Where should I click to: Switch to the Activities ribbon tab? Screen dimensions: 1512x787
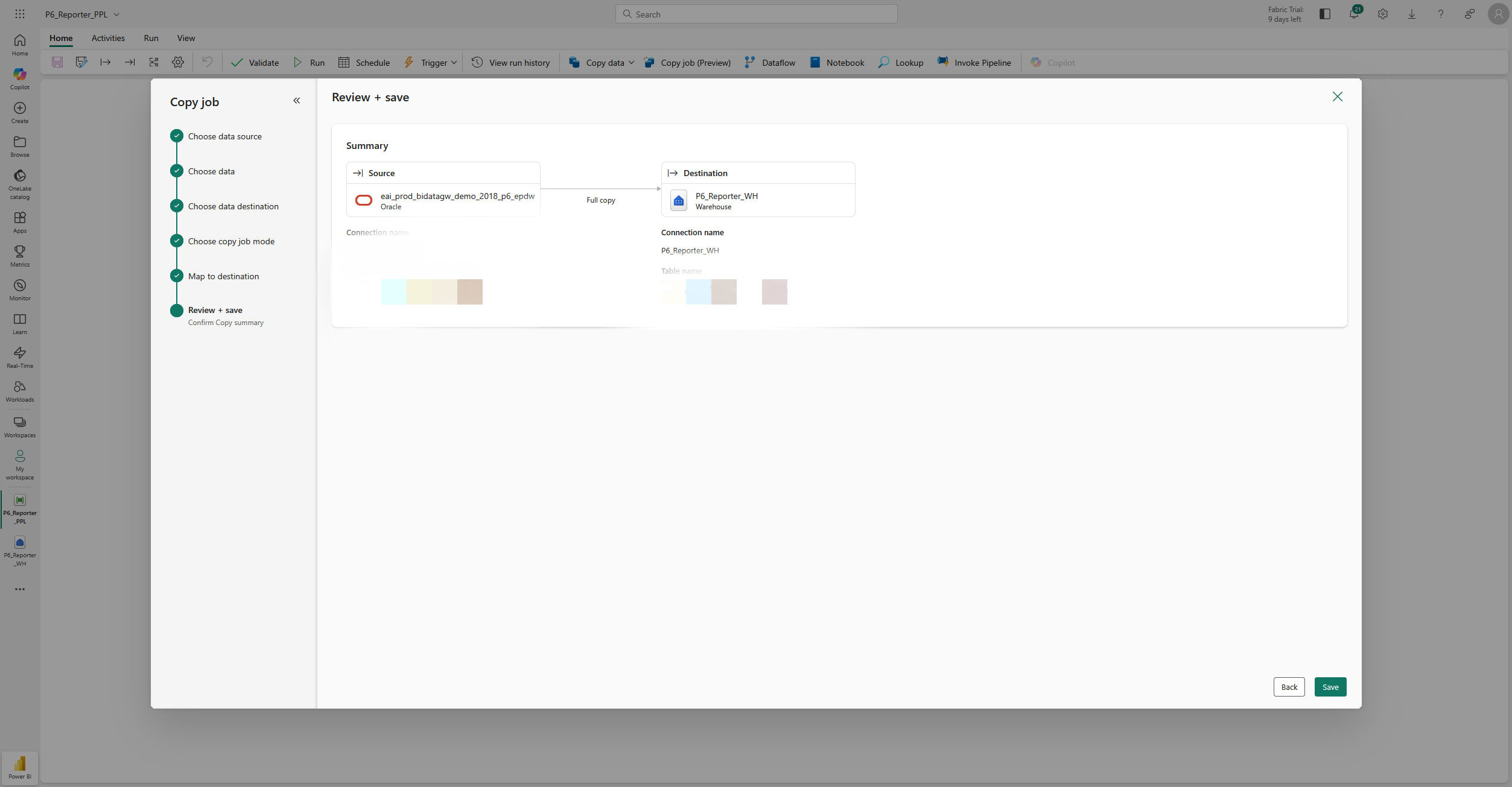[108, 38]
